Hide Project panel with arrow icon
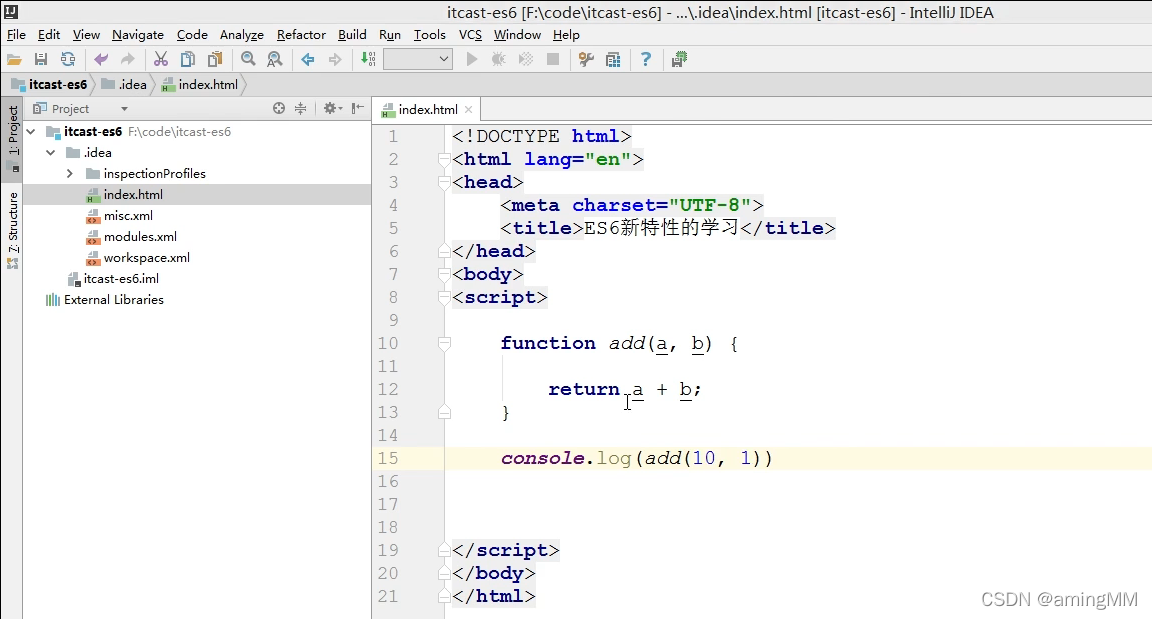 [358, 109]
